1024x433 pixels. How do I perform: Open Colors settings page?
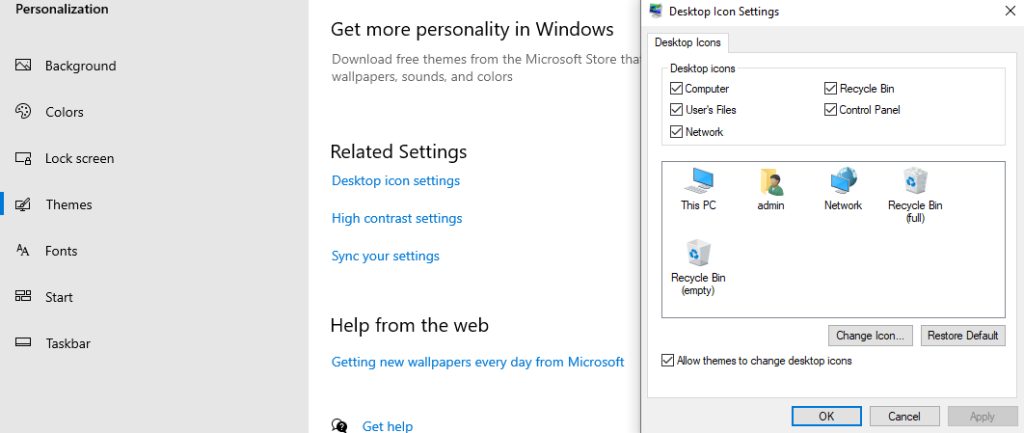pos(65,112)
